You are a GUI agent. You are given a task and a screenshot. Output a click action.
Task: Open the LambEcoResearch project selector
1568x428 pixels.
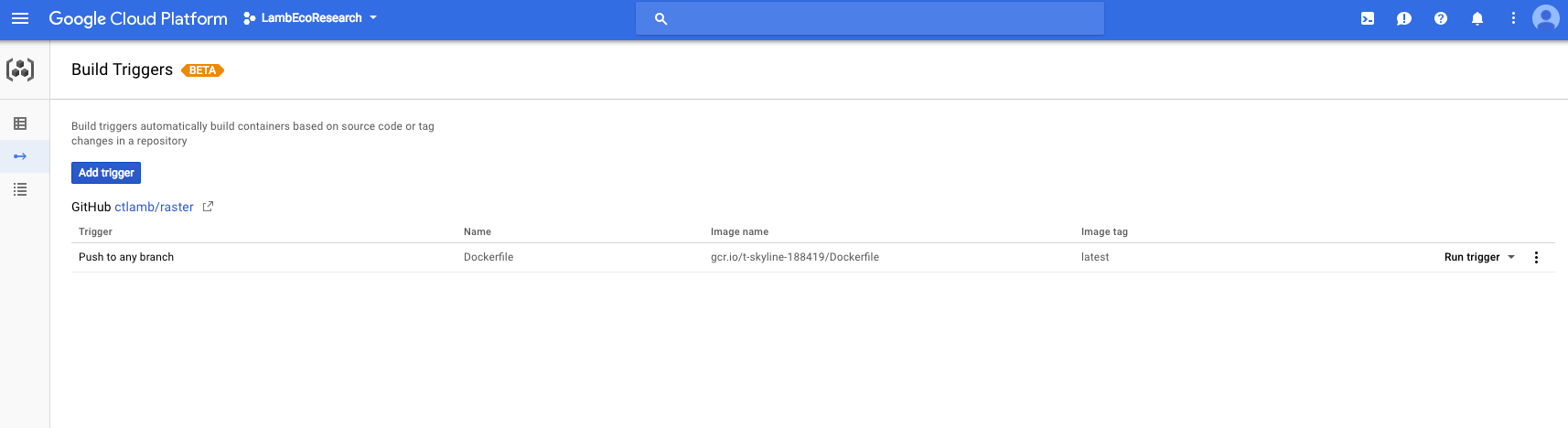click(x=310, y=18)
